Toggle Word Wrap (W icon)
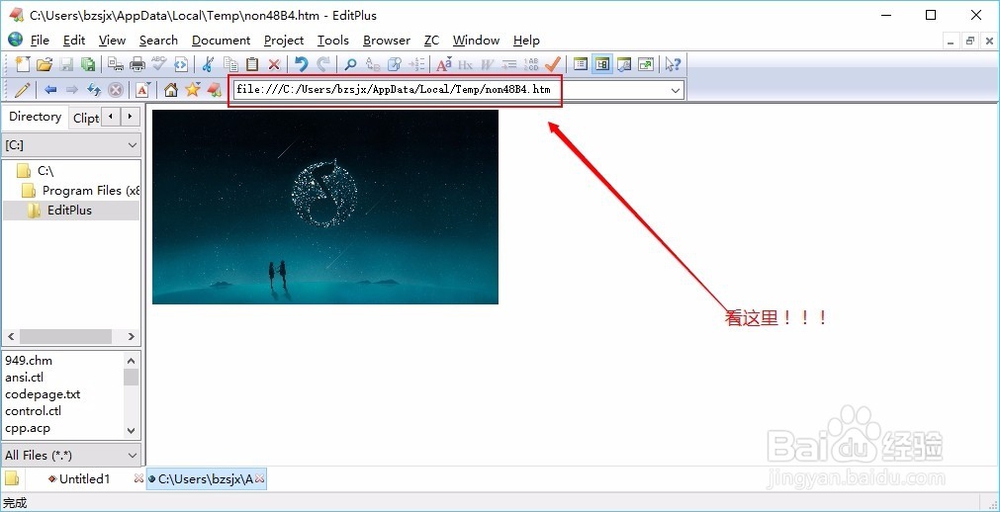Image resolution: width=1000 pixels, height=512 pixels. pyautogui.click(x=487, y=64)
